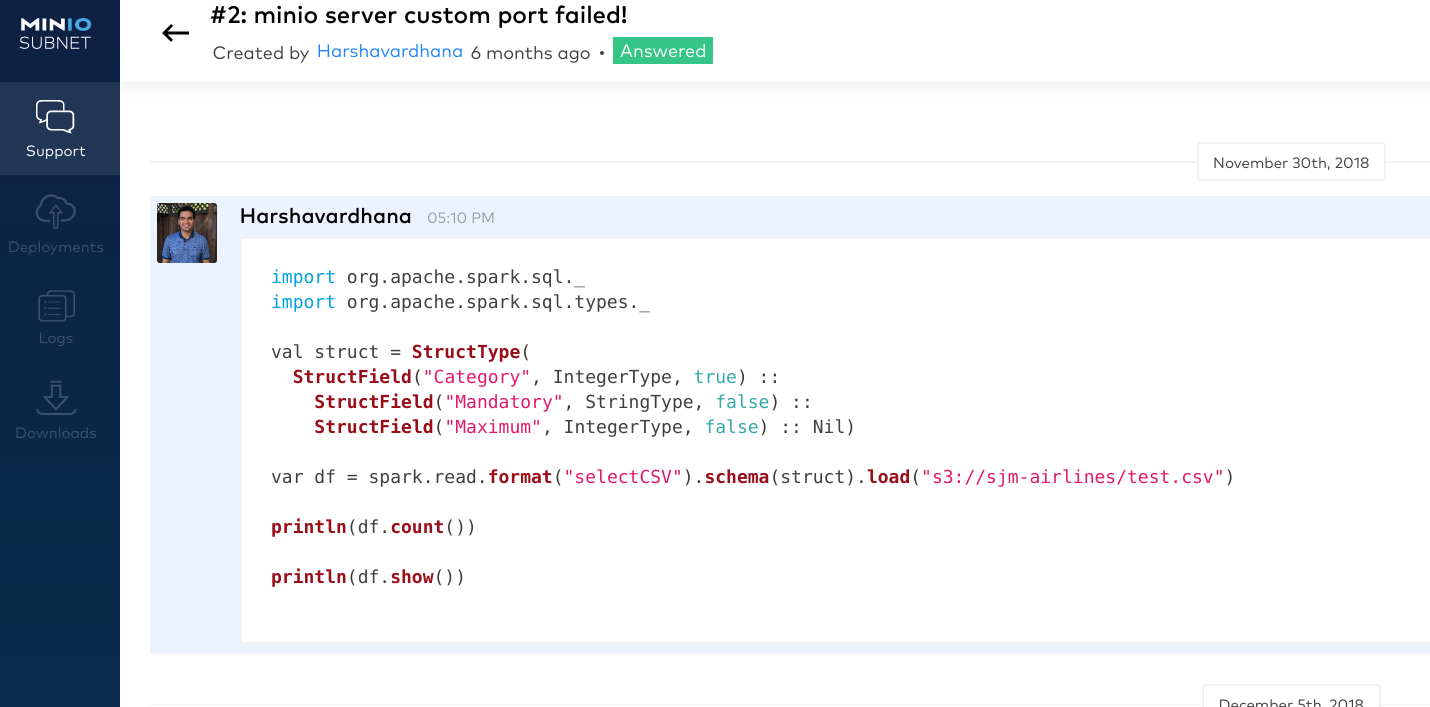Go back using the left arrow
This screenshot has height=707, width=1430.
click(176, 33)
